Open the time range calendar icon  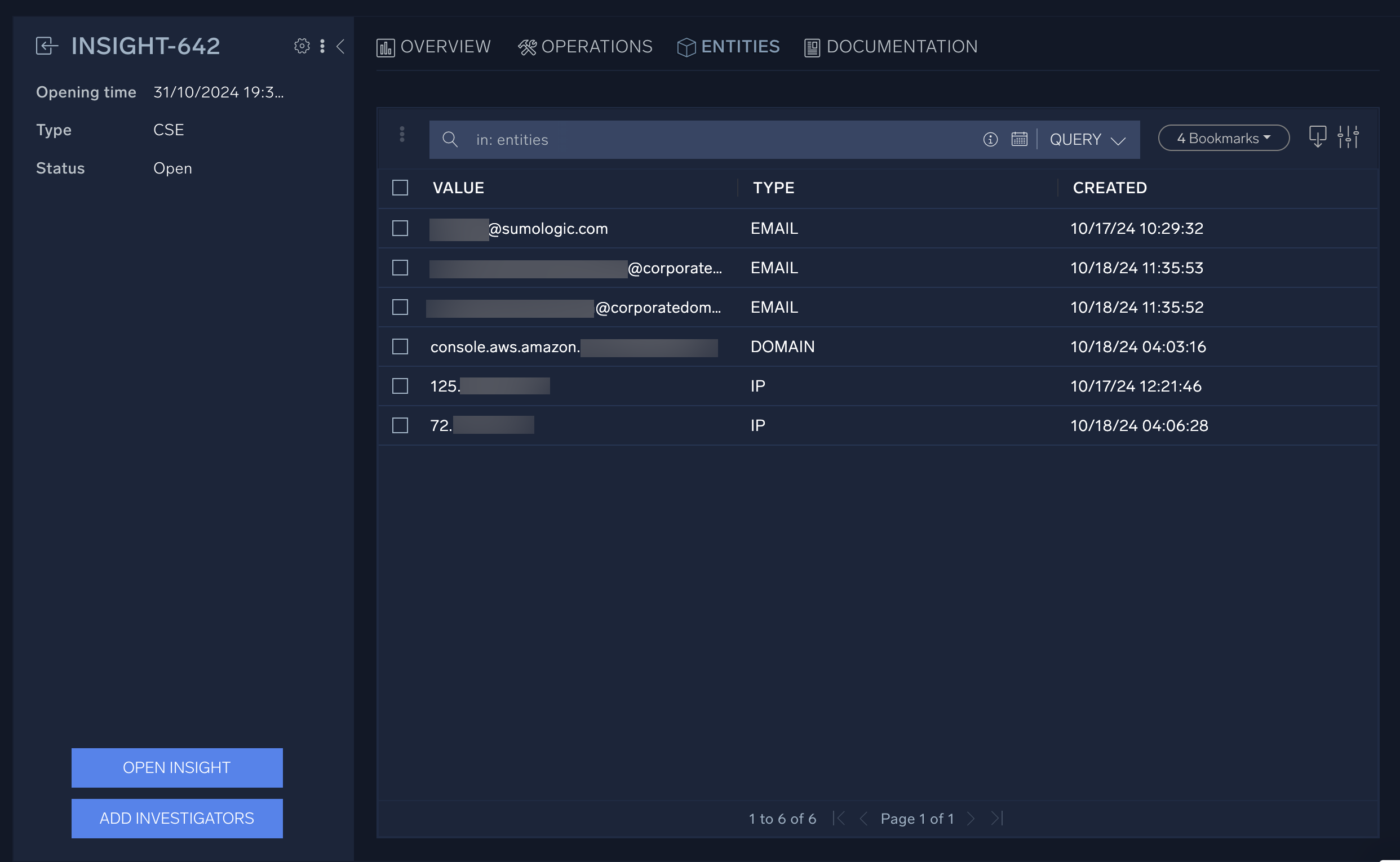1020,139
